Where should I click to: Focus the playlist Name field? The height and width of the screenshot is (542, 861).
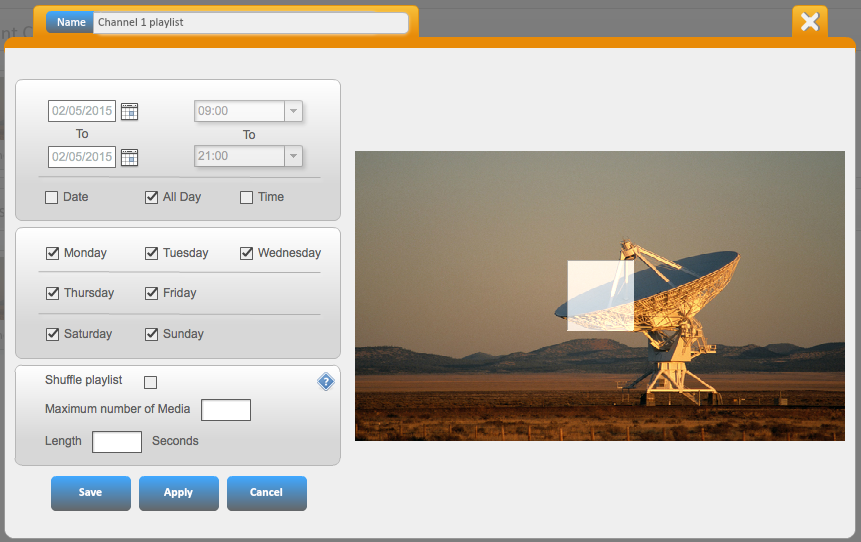[251, 23]
